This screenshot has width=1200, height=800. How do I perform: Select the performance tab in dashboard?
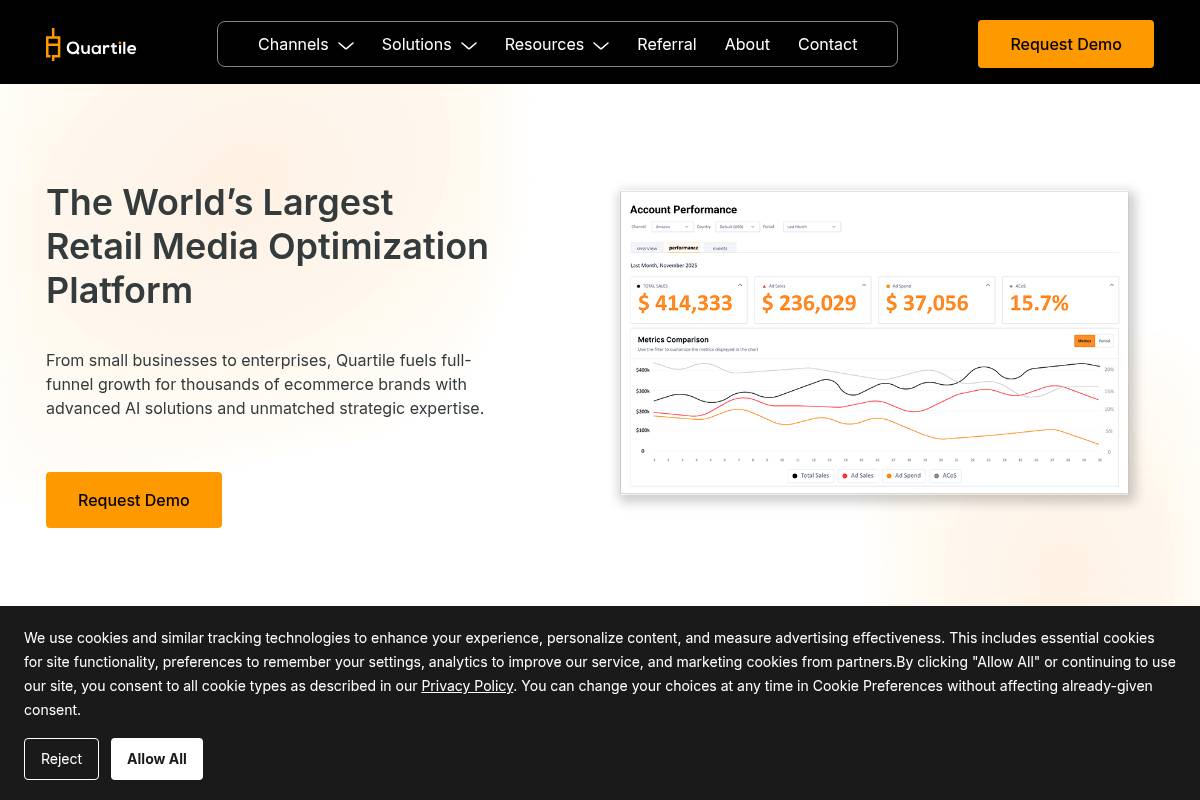684,248
